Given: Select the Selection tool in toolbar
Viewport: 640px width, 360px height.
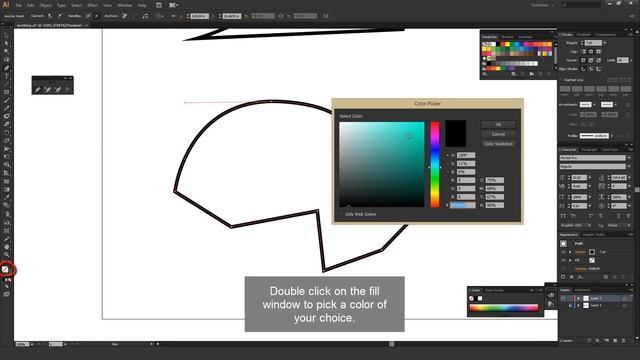Looking at the screenshot, I should 6,35.
